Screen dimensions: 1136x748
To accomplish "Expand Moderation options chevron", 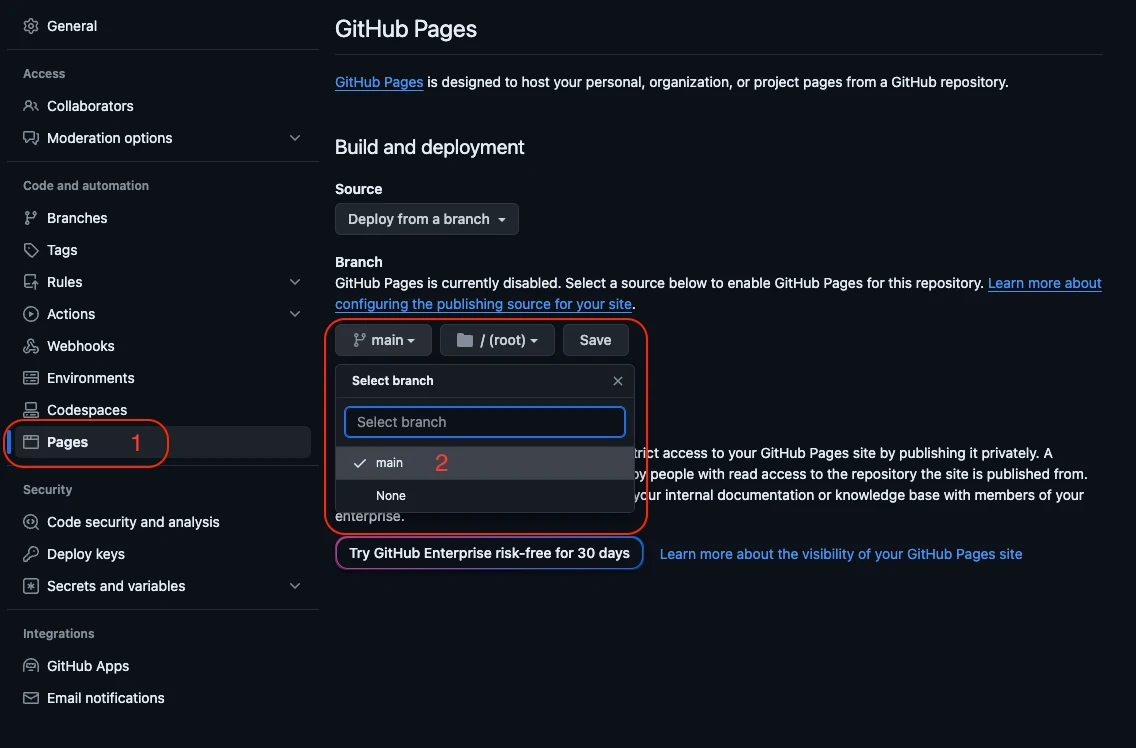I will [x=295, y=138].
